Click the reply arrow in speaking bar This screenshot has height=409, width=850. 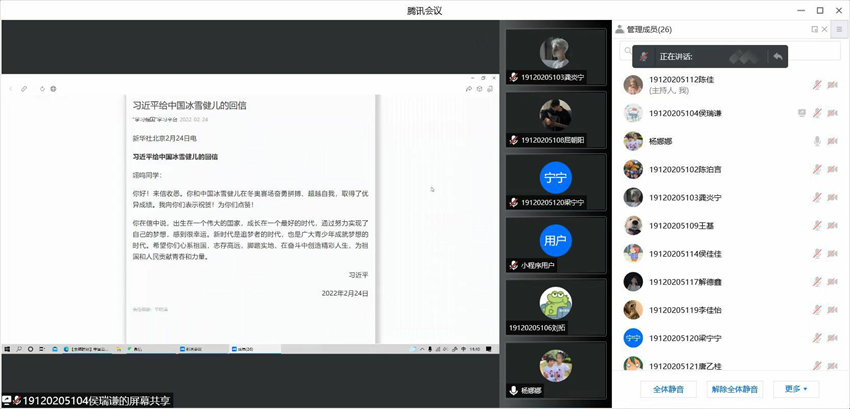pyautogui.click(x=778, y=56)
